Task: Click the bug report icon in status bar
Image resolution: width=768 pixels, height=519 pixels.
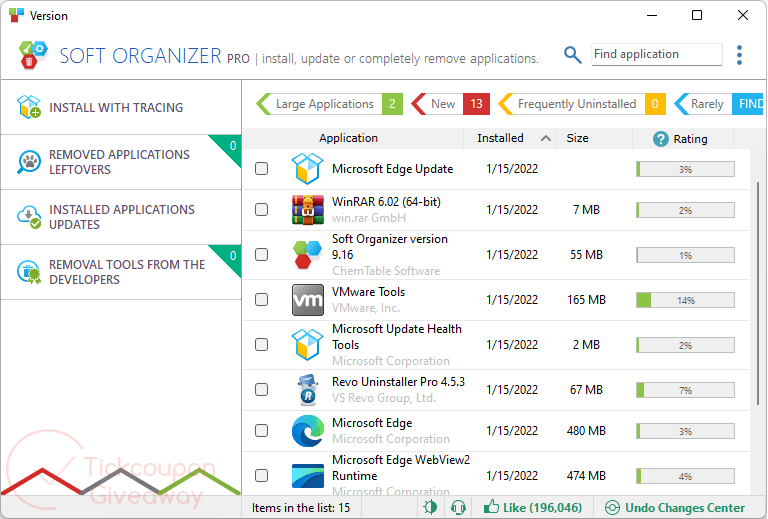Action: coord(430,507)
